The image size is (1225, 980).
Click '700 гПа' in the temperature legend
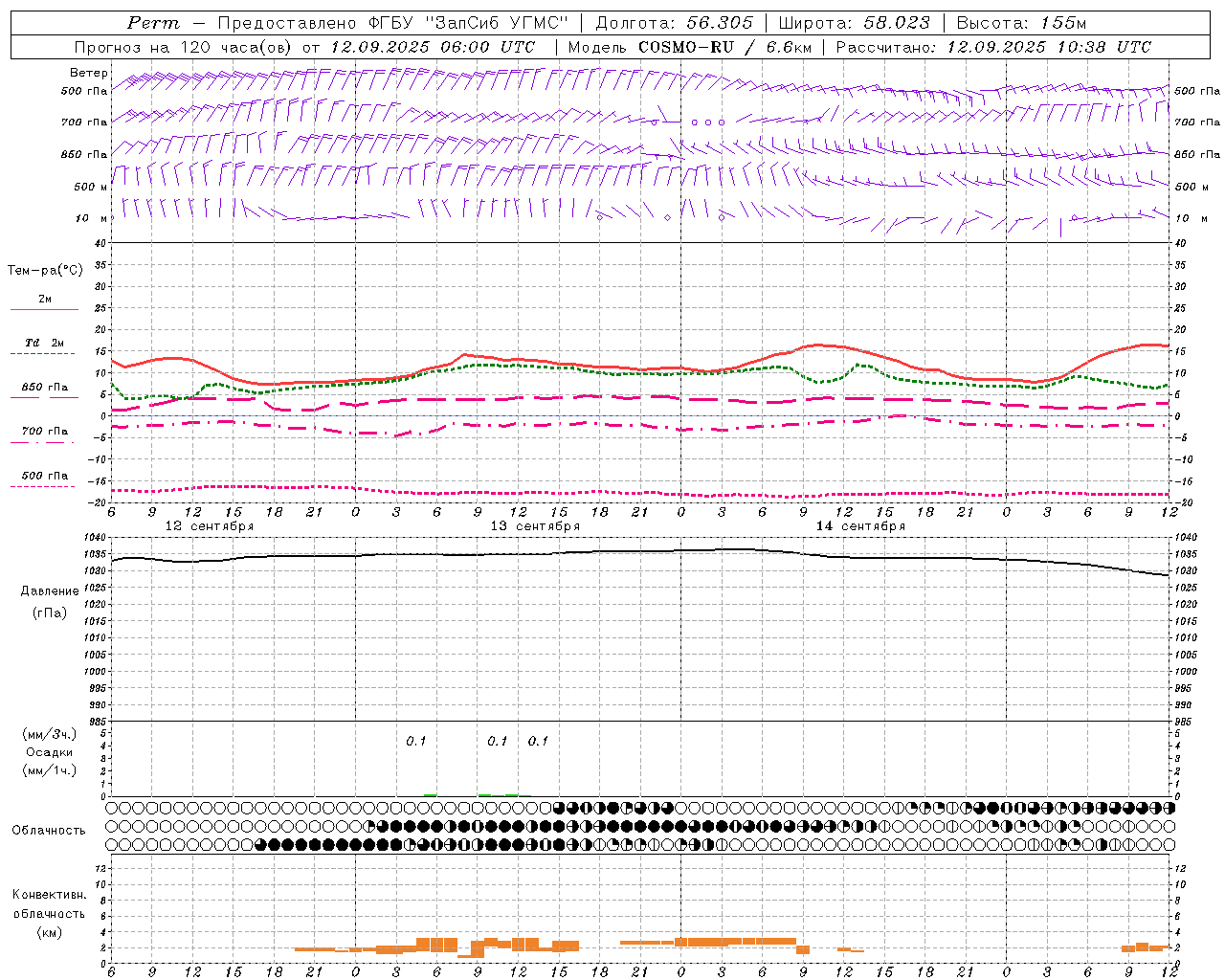45,431
